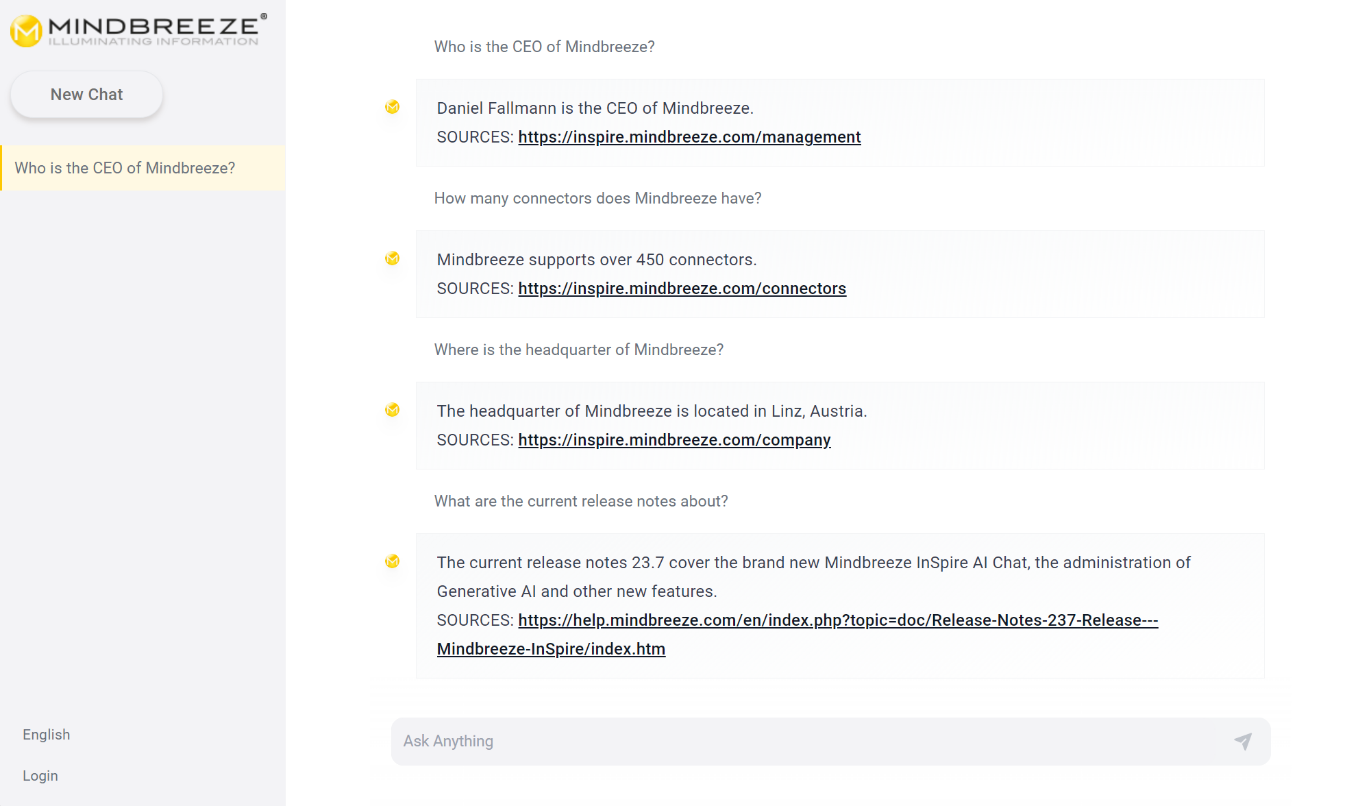Click bot avatar beside CEO answer
This screenshot has height=806, width=1360.
(392, 107)
